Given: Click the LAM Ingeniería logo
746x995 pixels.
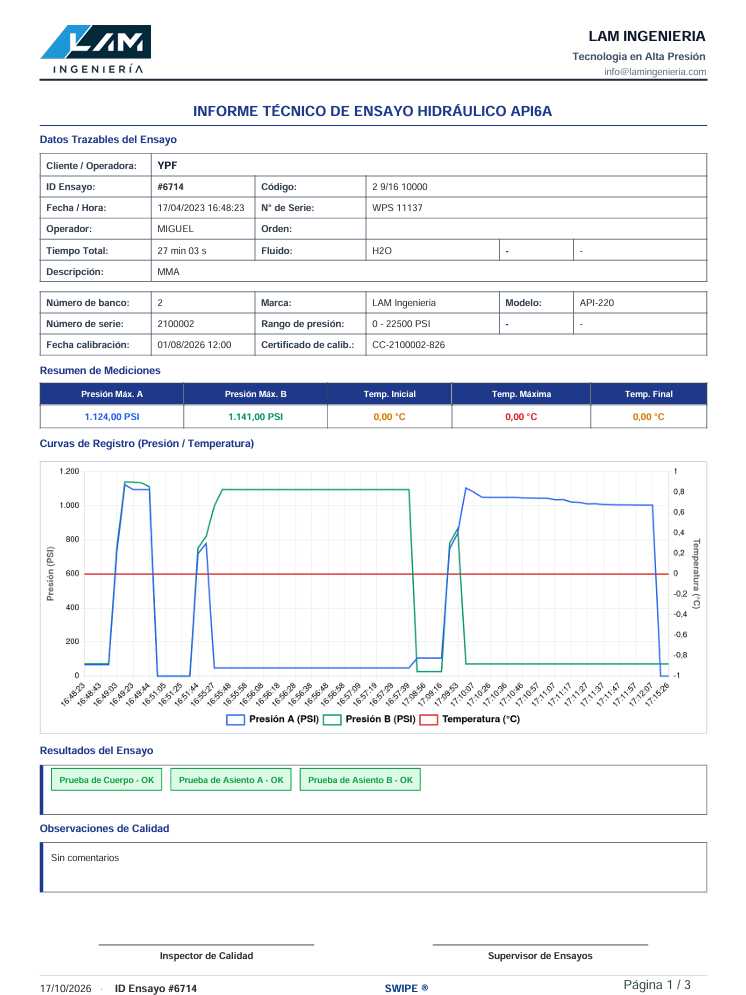Looking at the screenshot, I should click(x=96, y=49).
